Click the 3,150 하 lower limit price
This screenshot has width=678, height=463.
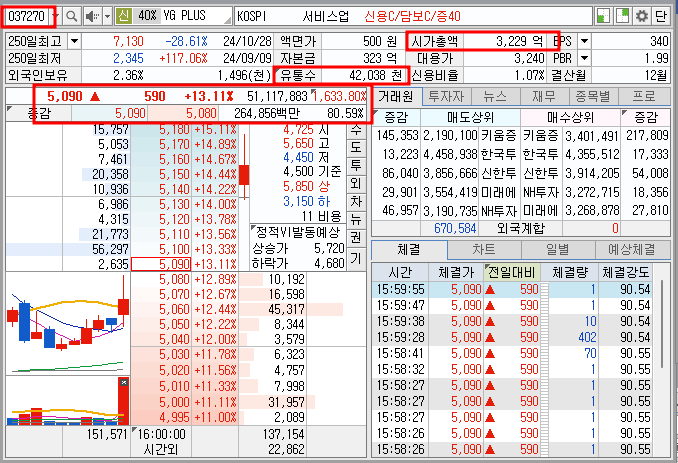coord(306,201)
